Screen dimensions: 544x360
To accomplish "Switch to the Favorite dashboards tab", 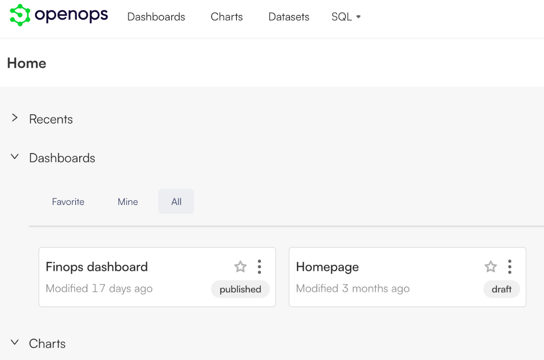I will pos(68,202).
